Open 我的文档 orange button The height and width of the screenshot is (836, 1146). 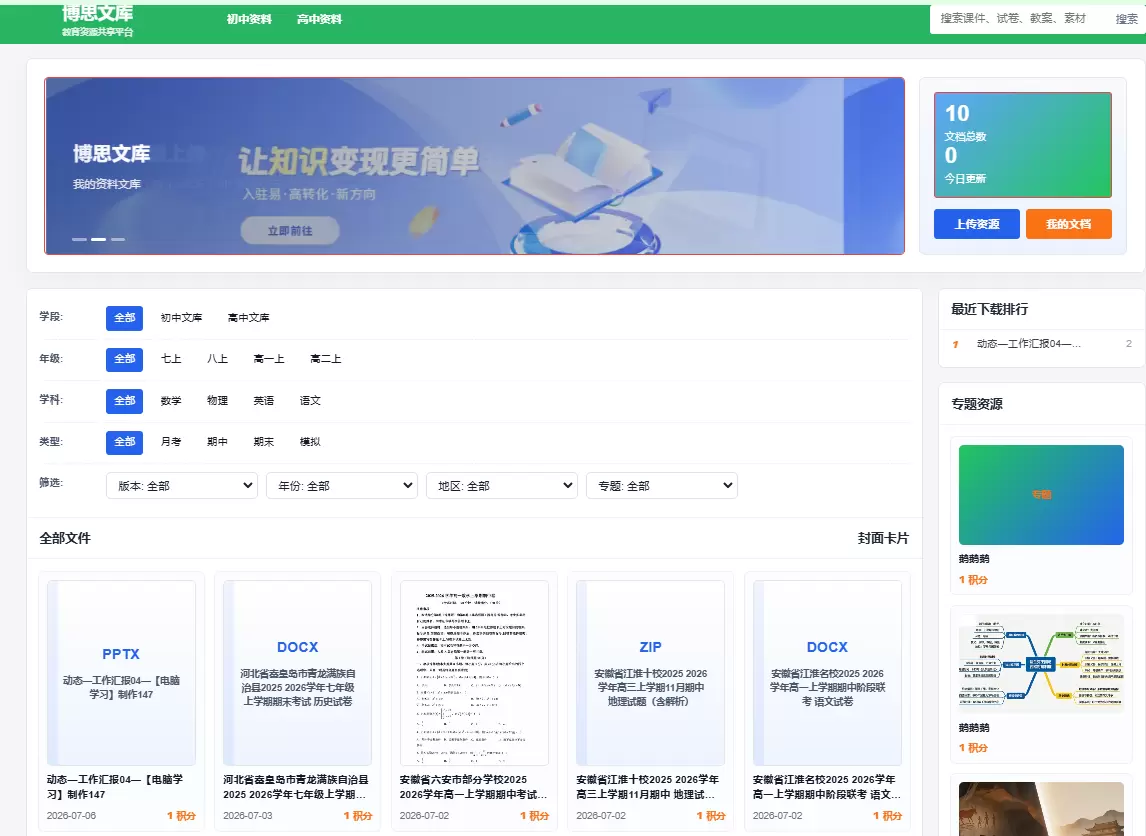pyautogui.click(x=1069, y=224)
